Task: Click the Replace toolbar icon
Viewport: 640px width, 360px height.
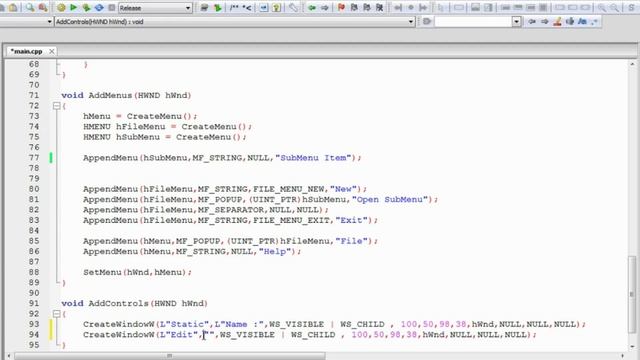Action: click(x=42, y=7)
